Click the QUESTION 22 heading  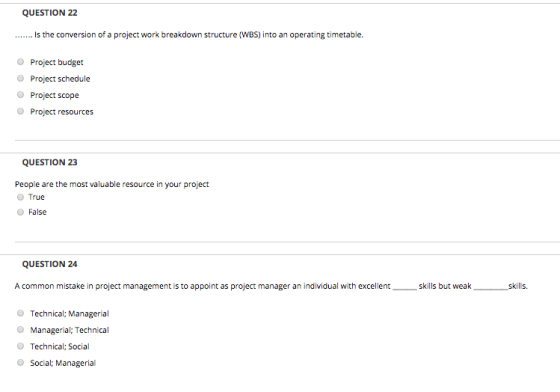point(50,13)
